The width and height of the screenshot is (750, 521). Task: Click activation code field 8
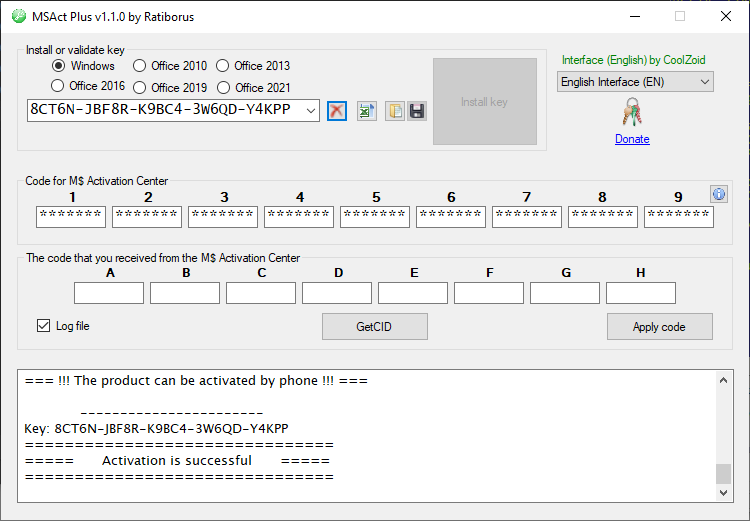[603, 217]
